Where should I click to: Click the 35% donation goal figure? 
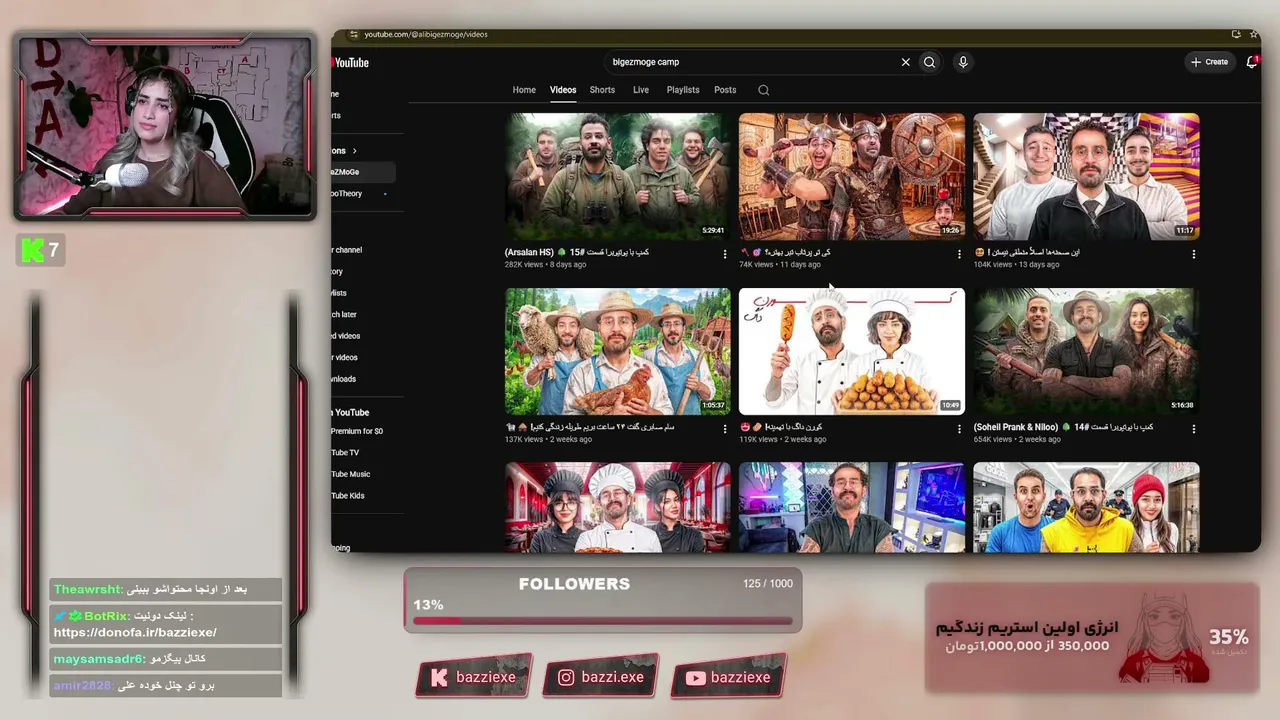point(1229,637)
